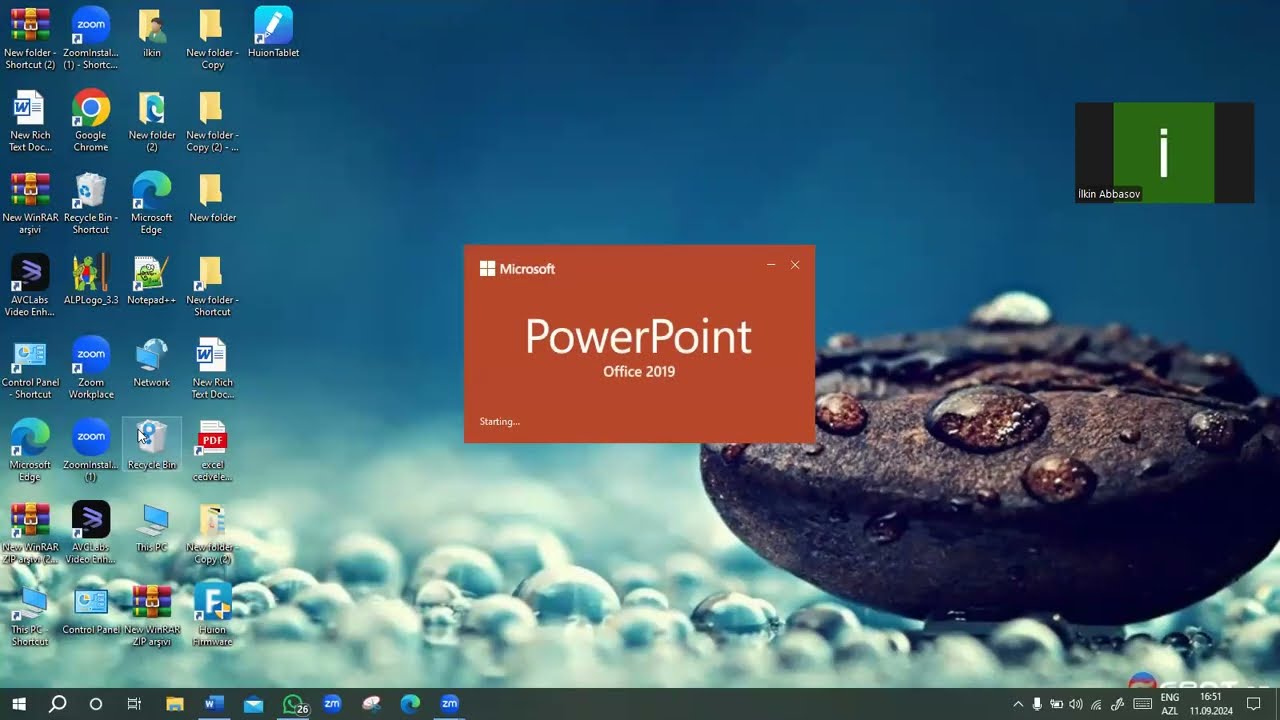Minimize the PowerPoint splash screen

click(771, 265)
